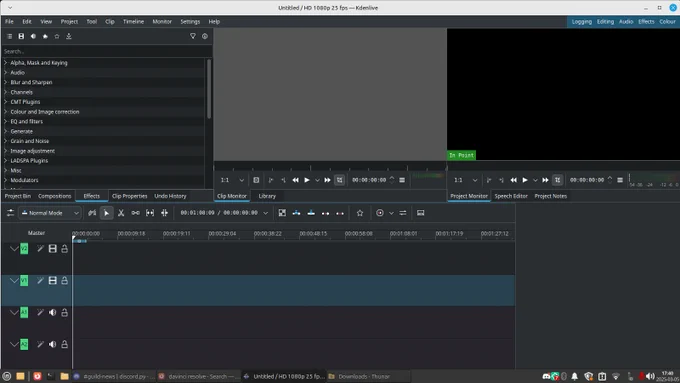Set zone in point in Clip Monitor
Screen dimensions: 680x383
pos(271,180)
